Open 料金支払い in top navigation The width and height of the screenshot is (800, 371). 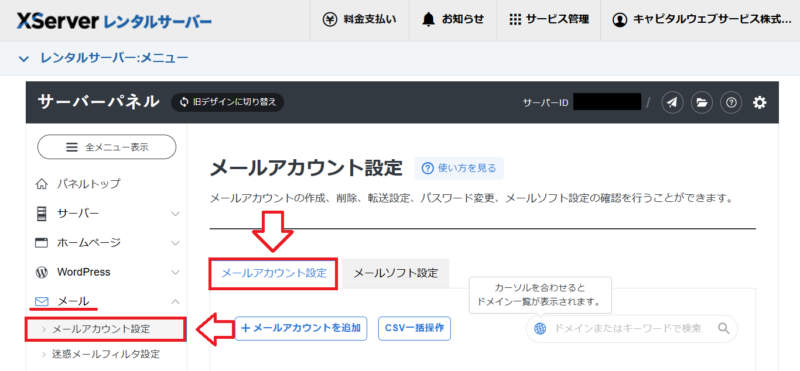click(360, 20)
